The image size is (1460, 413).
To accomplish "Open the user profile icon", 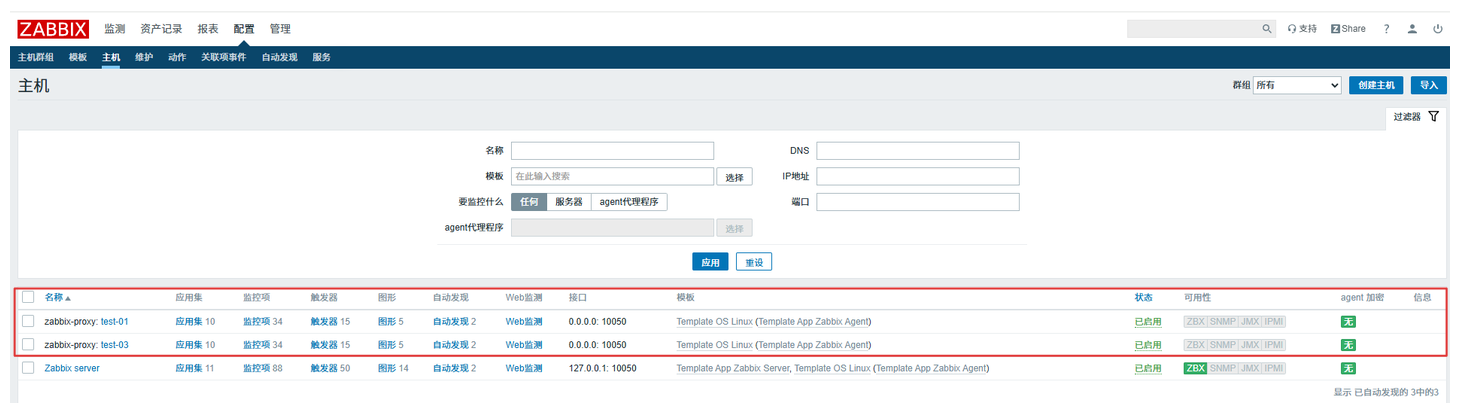I will (1412, 29).
